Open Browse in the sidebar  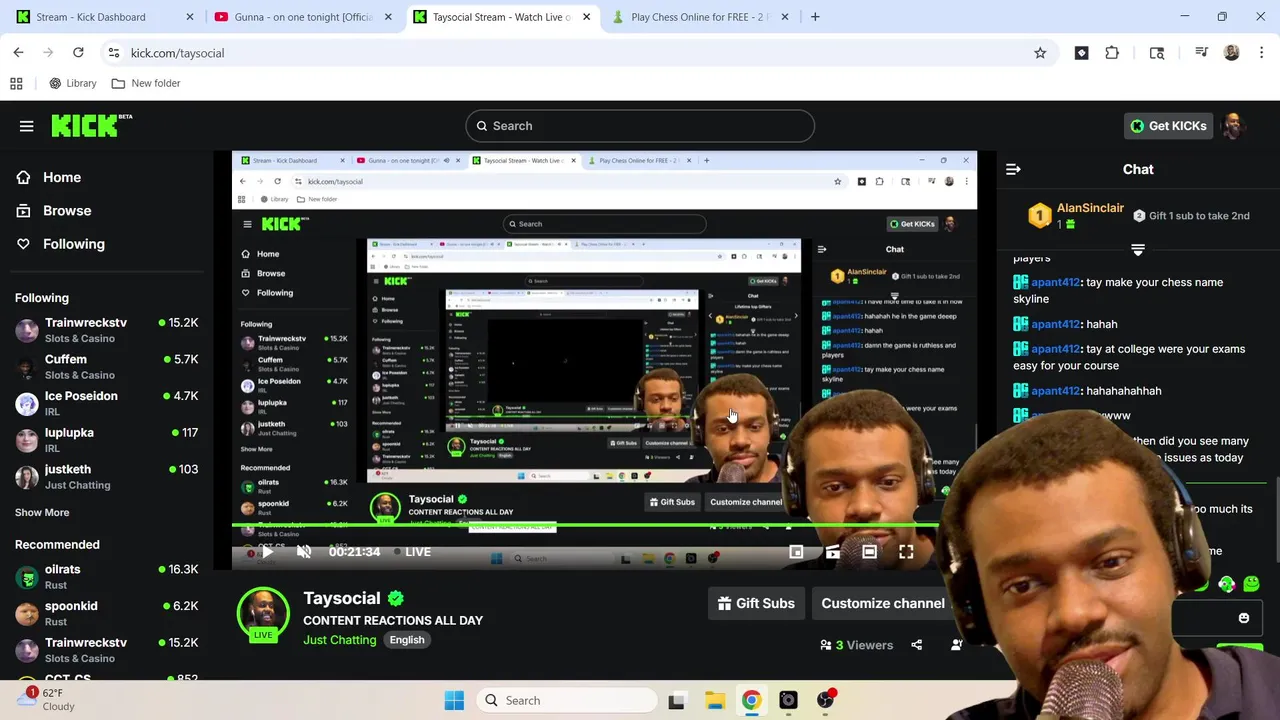point(67,211)
